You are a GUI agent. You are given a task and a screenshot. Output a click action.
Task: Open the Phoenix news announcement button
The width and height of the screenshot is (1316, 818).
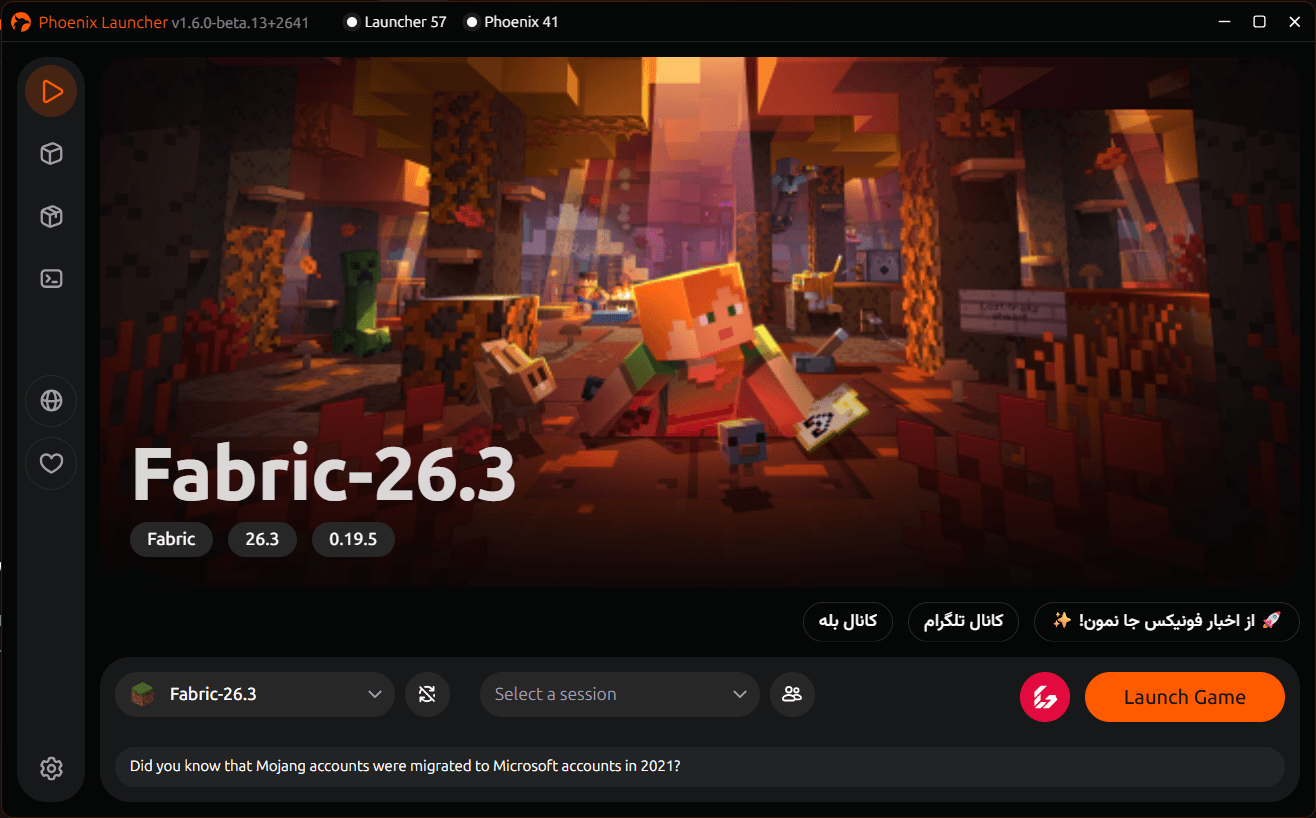(x=1167, y=621)
